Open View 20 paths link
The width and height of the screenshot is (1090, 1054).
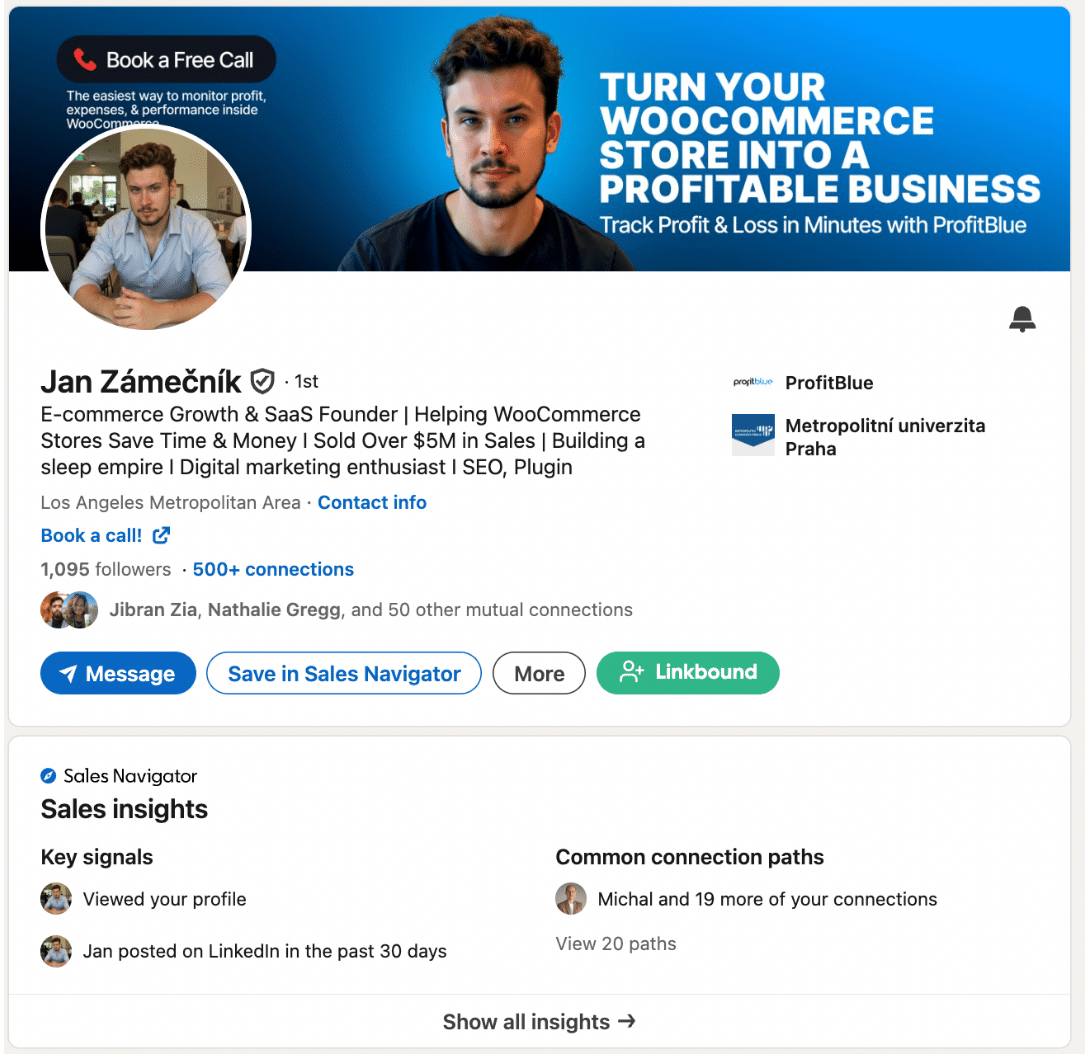[616, 943]
